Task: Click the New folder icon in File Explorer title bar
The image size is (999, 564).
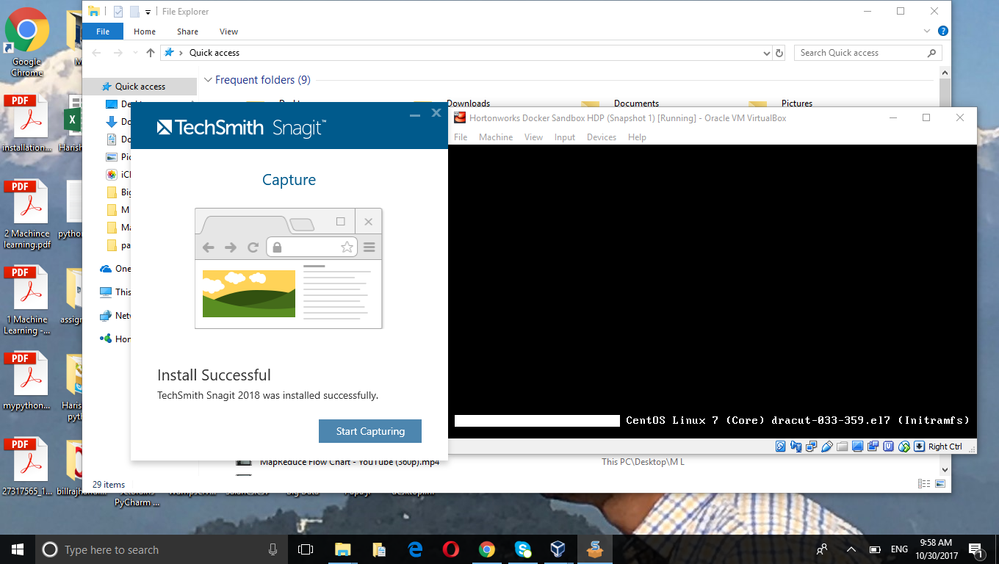Action: [134, 11]
